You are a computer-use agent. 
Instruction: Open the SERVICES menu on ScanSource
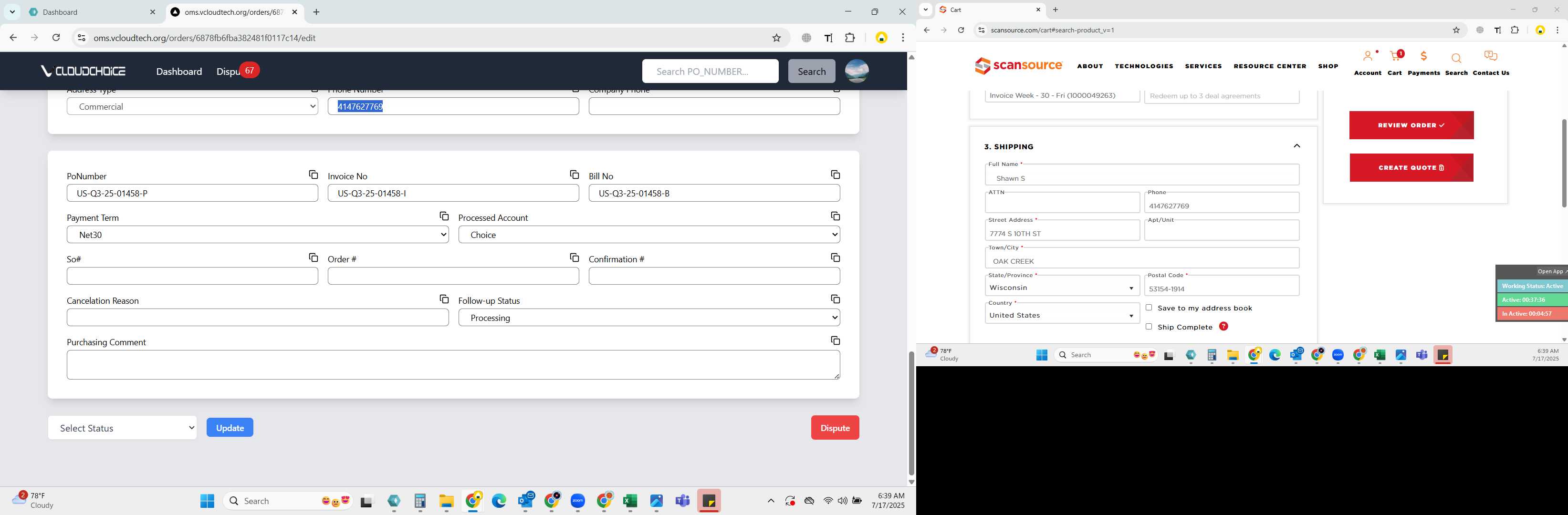1203,66
